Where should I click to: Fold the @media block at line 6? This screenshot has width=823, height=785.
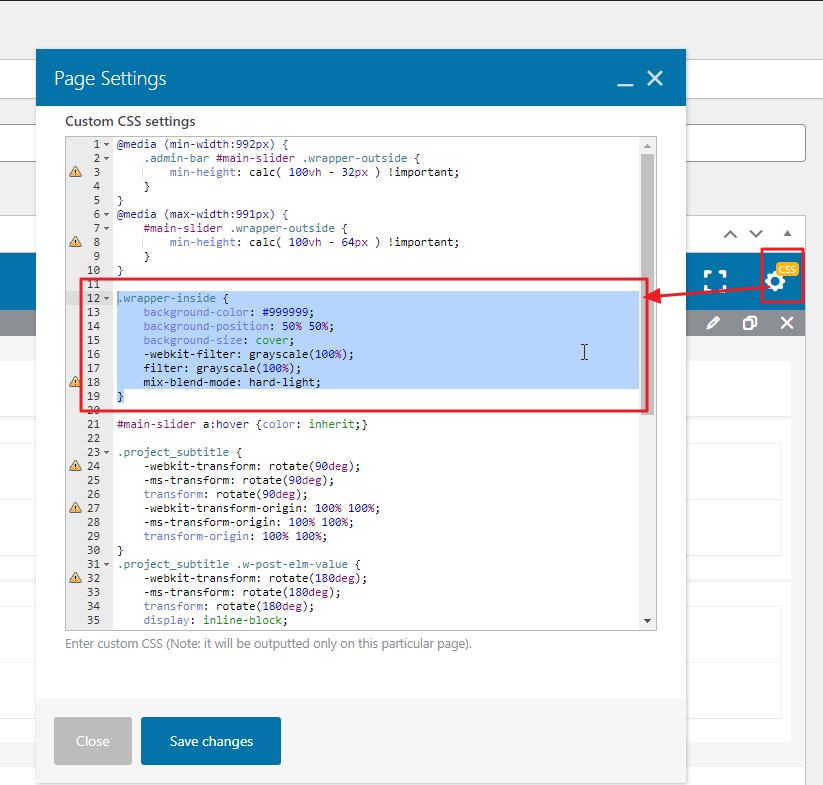tap(107, 214)
